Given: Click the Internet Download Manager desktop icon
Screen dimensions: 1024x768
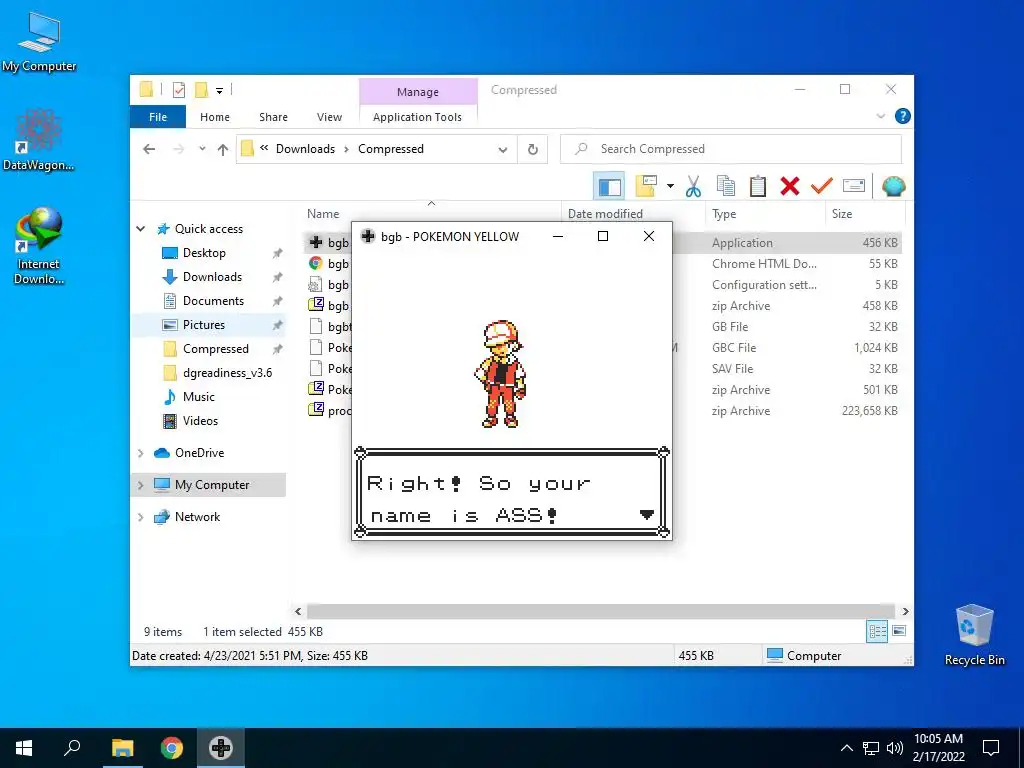Looking at the screenshot, I should coord(39,245).
